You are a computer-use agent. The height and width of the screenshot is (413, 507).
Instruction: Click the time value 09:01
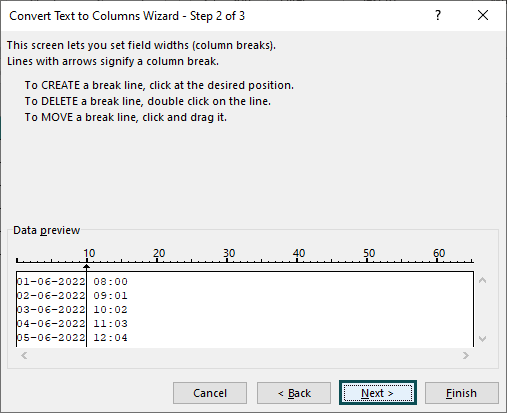[x=110, y=296]
